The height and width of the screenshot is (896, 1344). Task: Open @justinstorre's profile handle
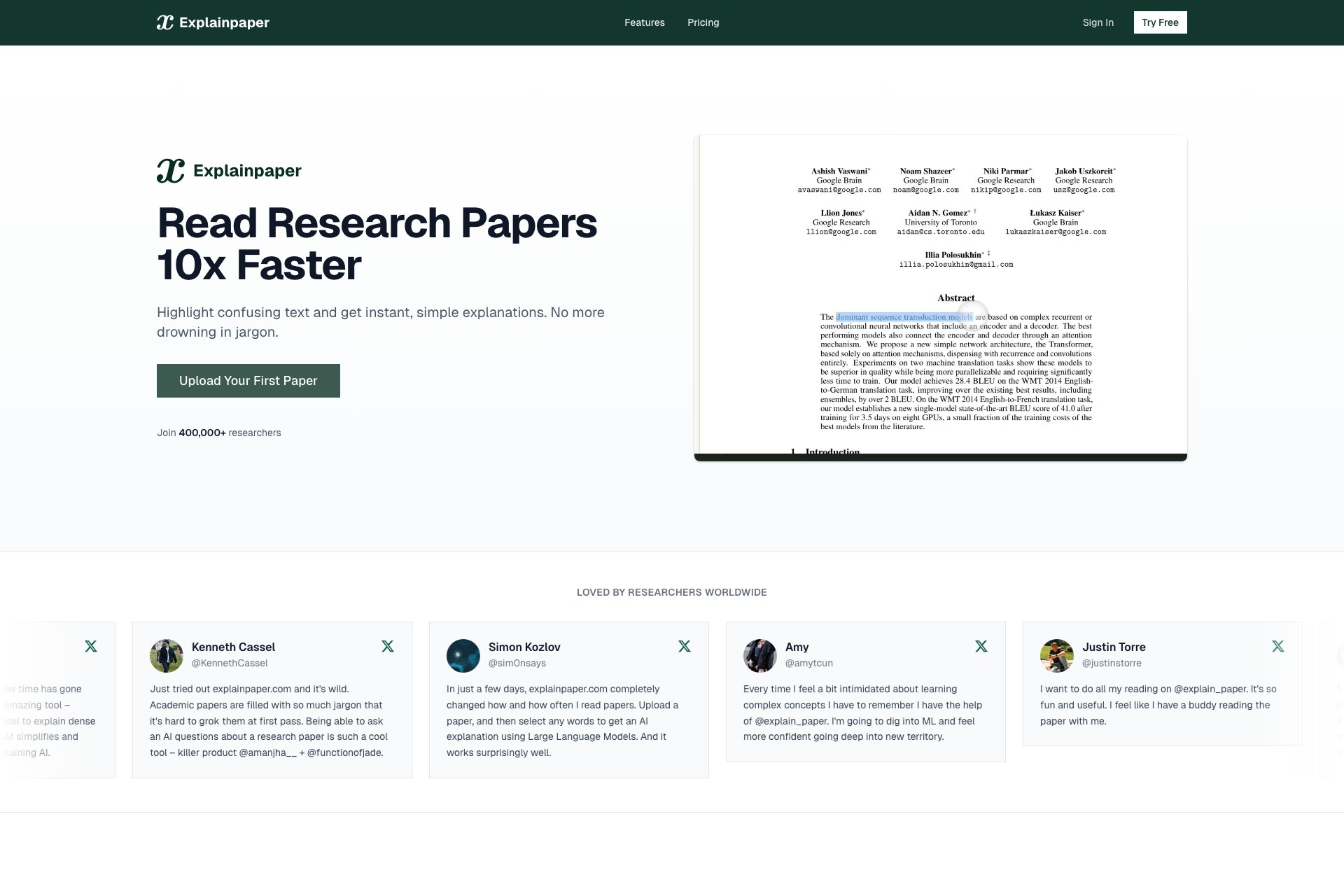1112,662
